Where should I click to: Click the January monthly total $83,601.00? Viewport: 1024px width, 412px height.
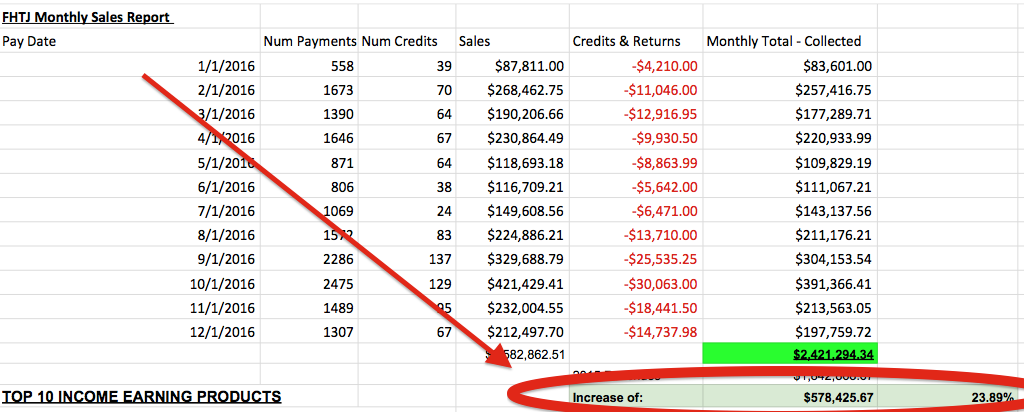tap(837, 66)
